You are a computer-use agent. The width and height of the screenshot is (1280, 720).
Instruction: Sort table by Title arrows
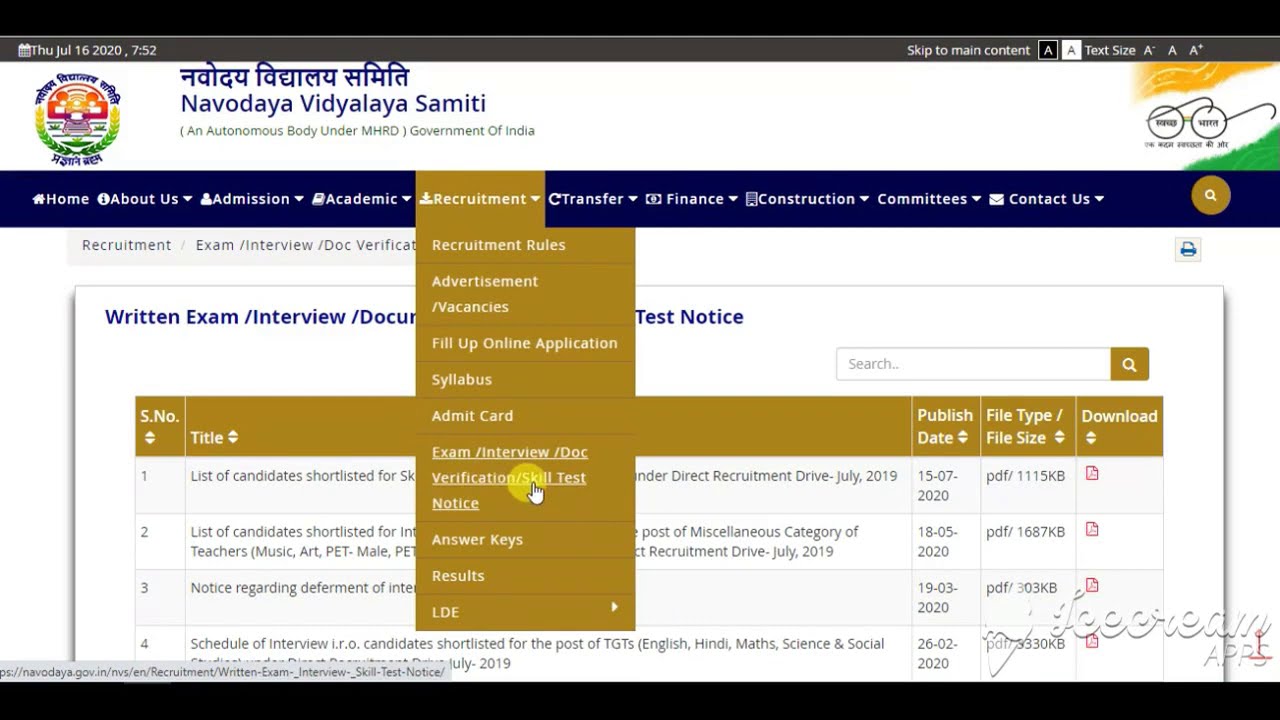pyautogui.click(x=233, y=437)
